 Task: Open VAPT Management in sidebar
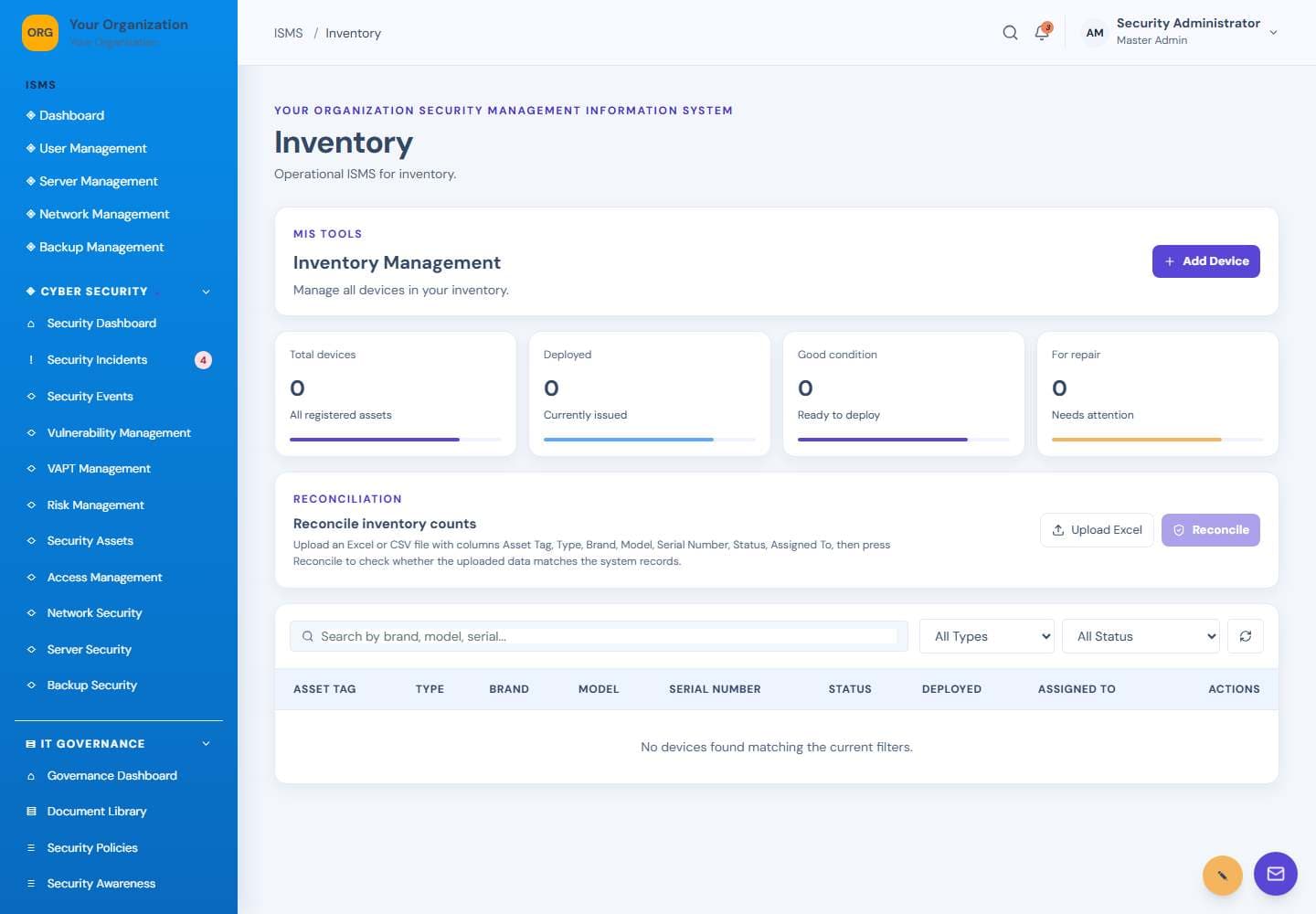click(99, 469)
